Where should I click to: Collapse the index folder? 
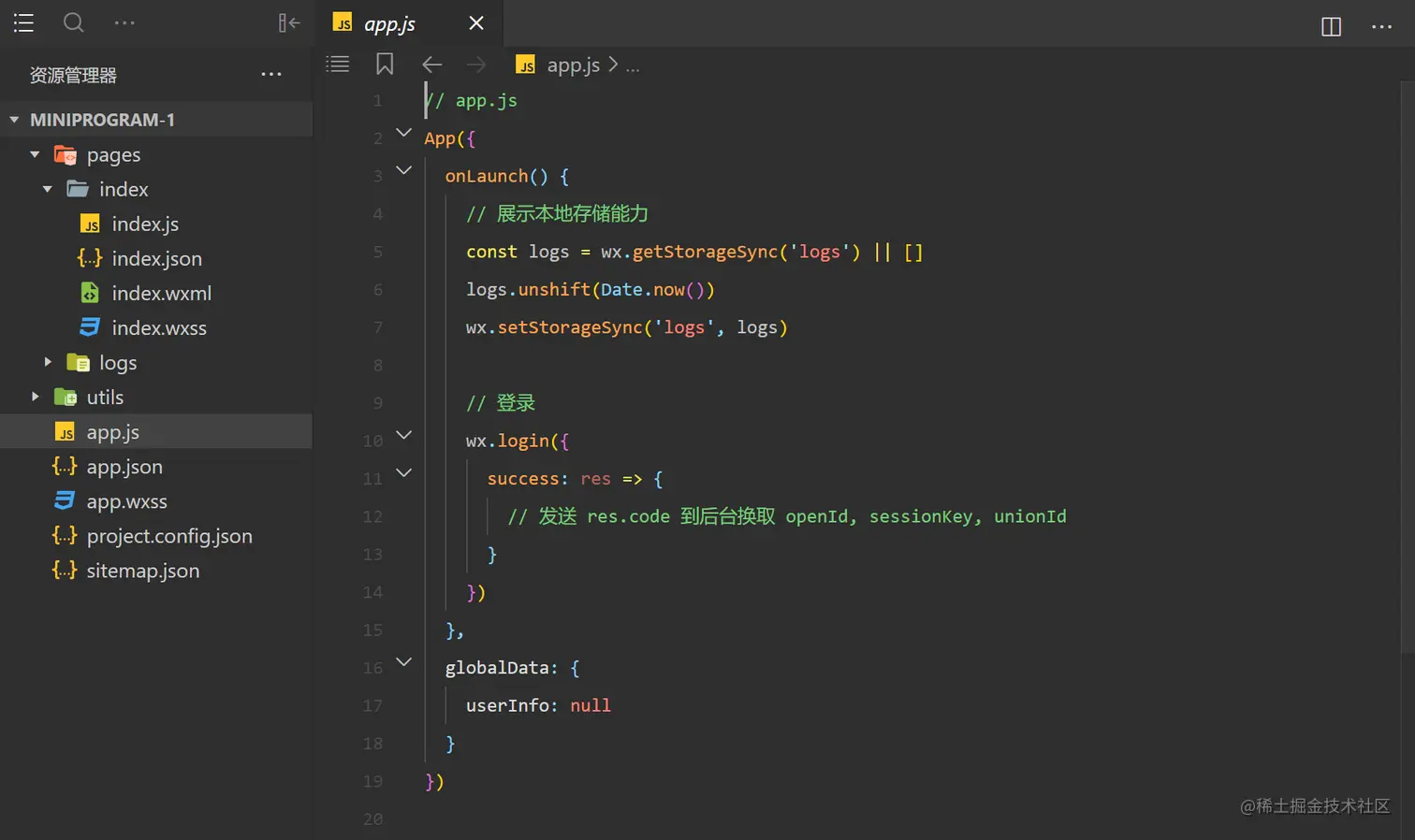coord(48,189)
